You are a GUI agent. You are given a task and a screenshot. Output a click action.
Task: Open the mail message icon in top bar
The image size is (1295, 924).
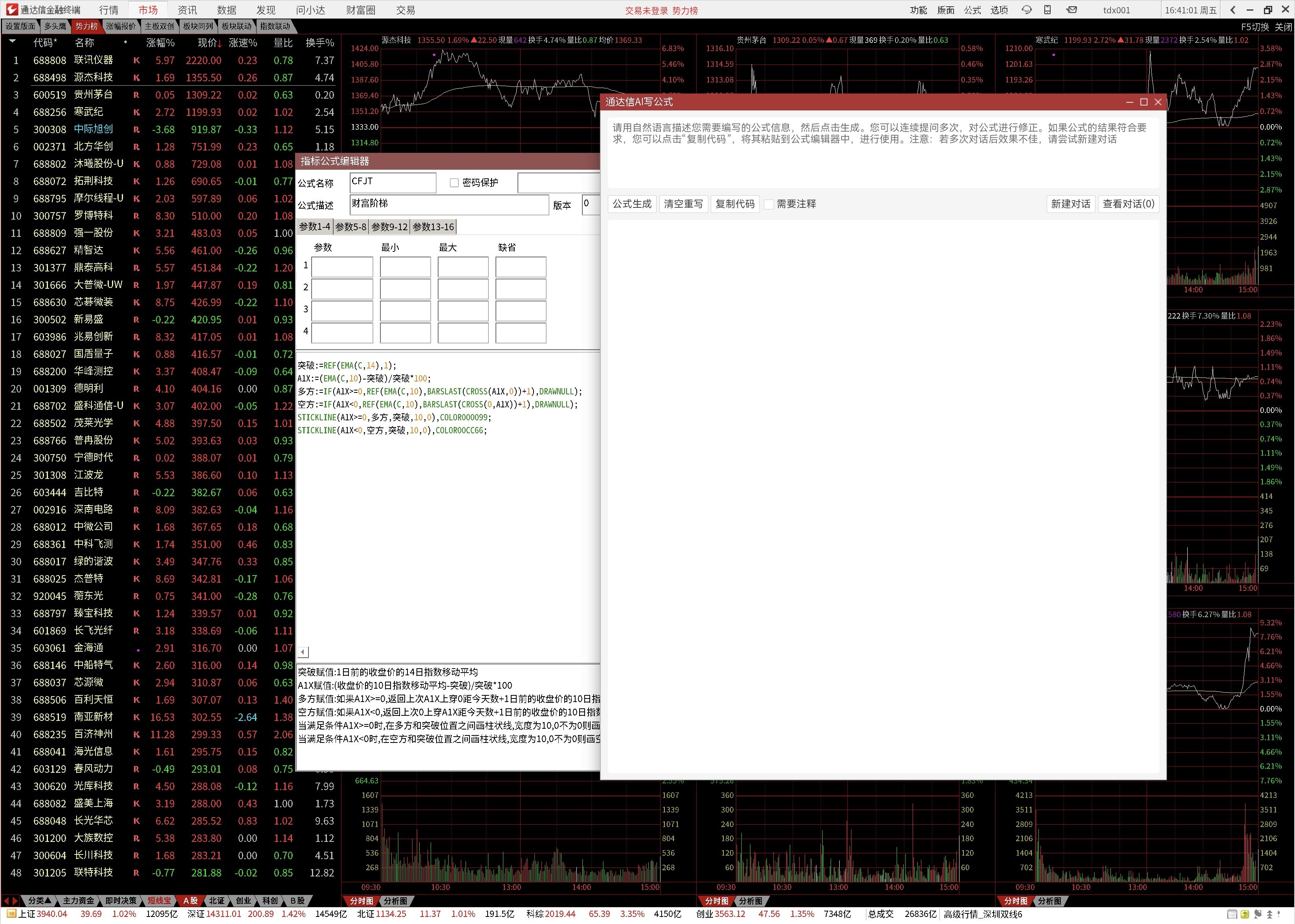tap(1071, 10)
